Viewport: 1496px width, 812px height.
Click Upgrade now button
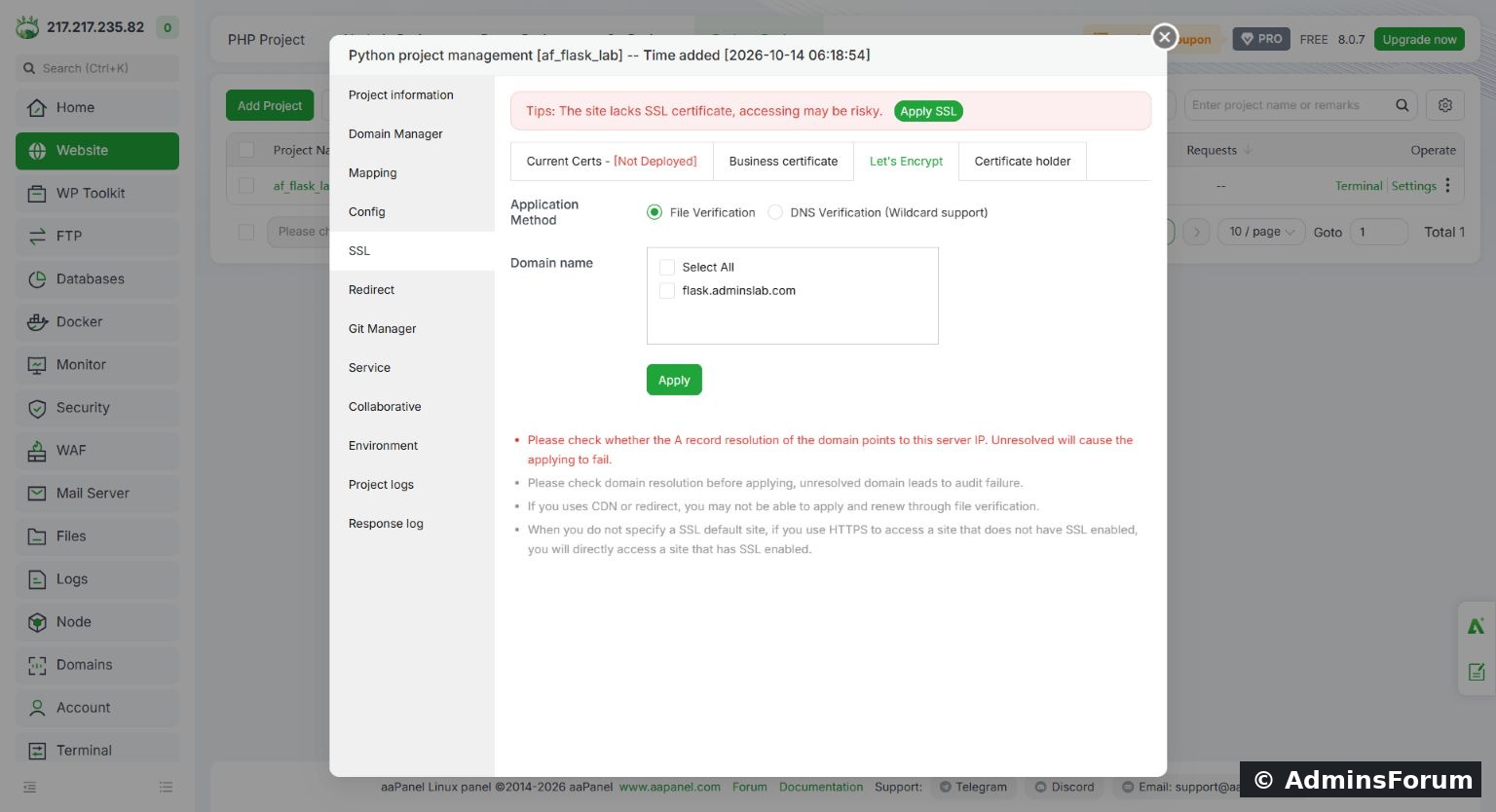pyautogui.click(x=1419, y=39)
